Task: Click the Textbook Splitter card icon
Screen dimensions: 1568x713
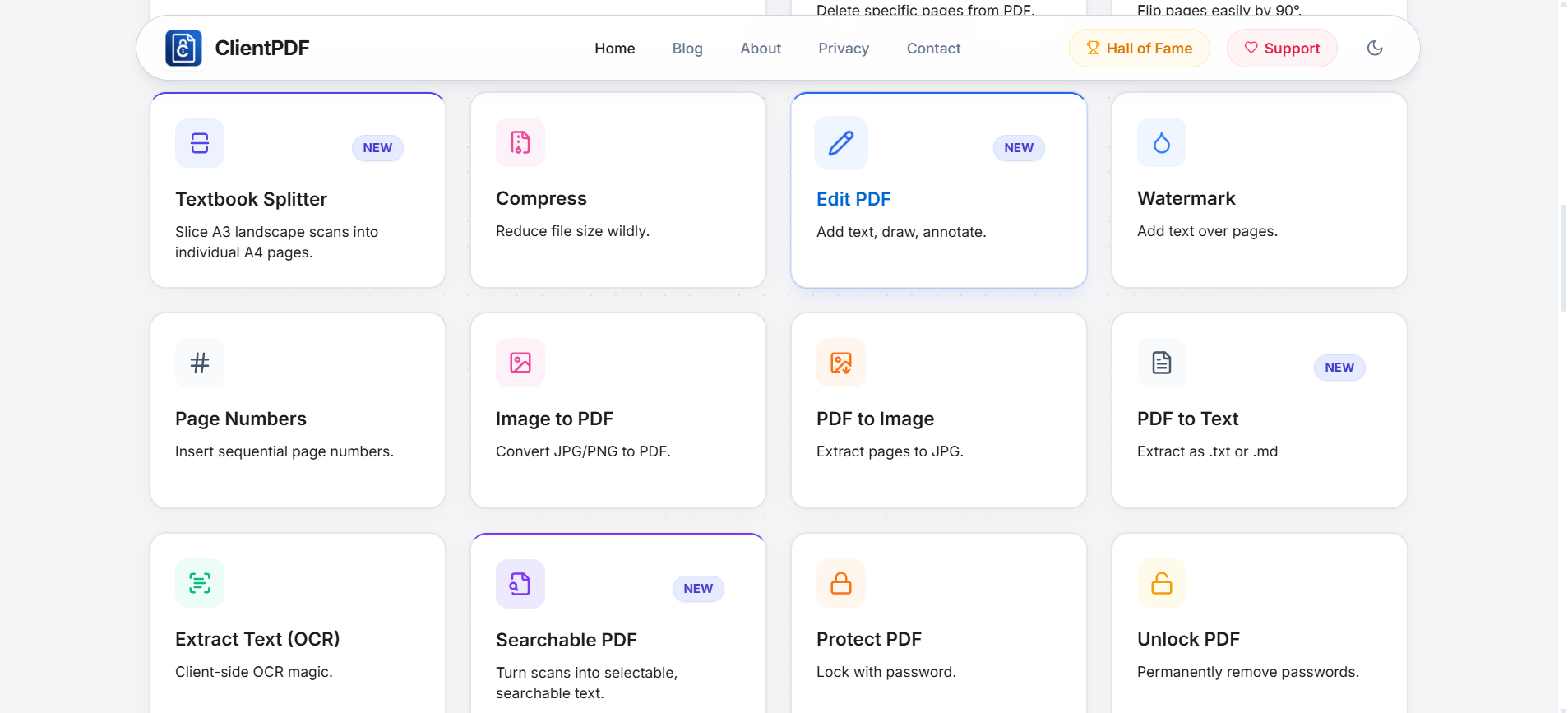Action: pyautogui.click(x=200, y=143)
